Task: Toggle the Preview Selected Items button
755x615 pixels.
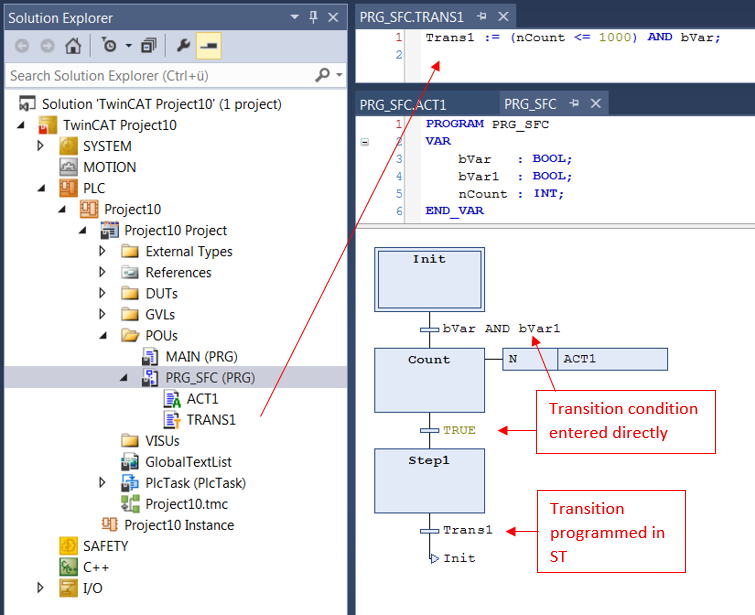Action: click(208, 46)
